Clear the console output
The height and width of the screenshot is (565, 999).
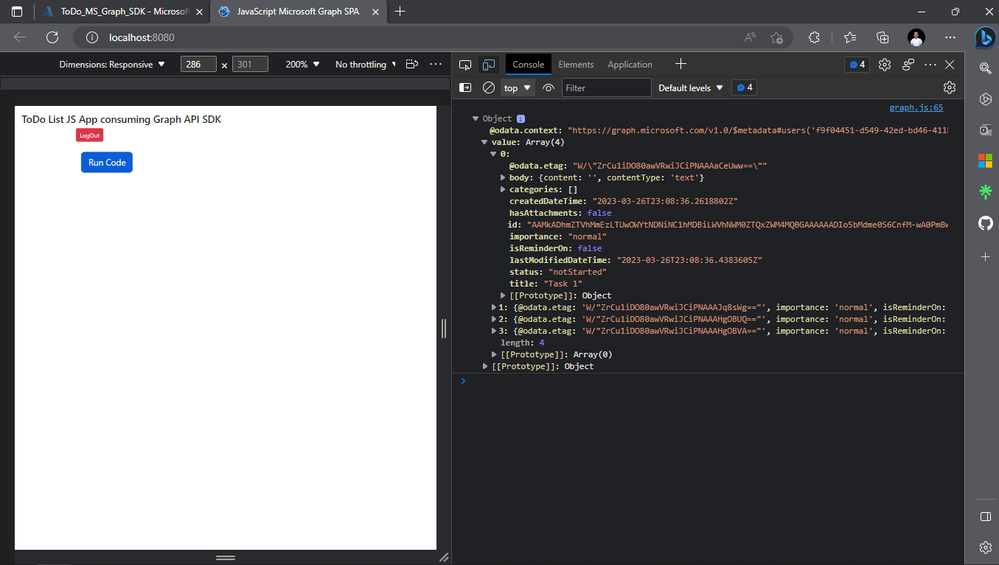click(x=489, y=88)
